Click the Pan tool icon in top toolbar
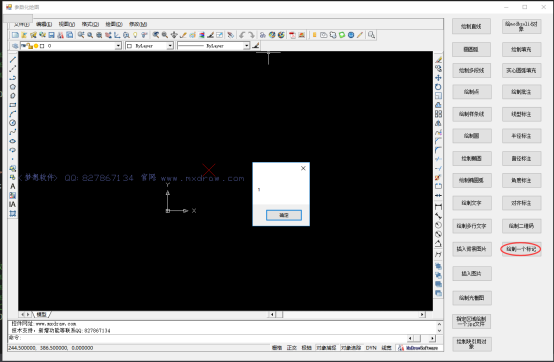The image size is (554, 362). point(174,35)
